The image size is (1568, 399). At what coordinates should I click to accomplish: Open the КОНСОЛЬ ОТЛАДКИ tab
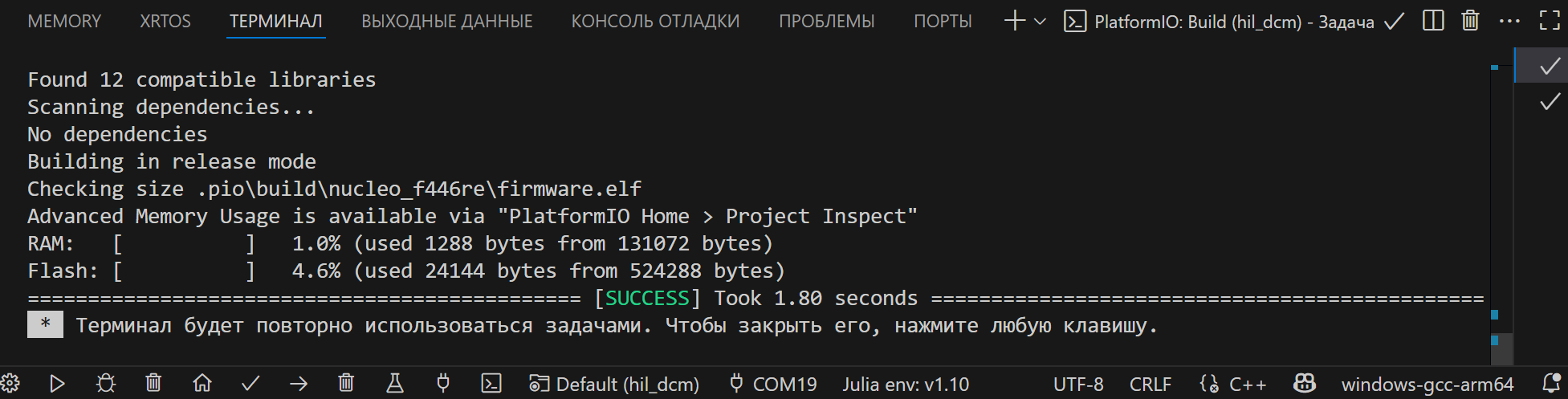(655, 22)
